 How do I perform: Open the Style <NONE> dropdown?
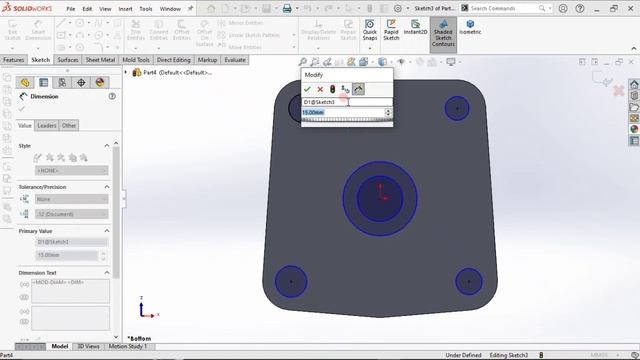(72, 171)
